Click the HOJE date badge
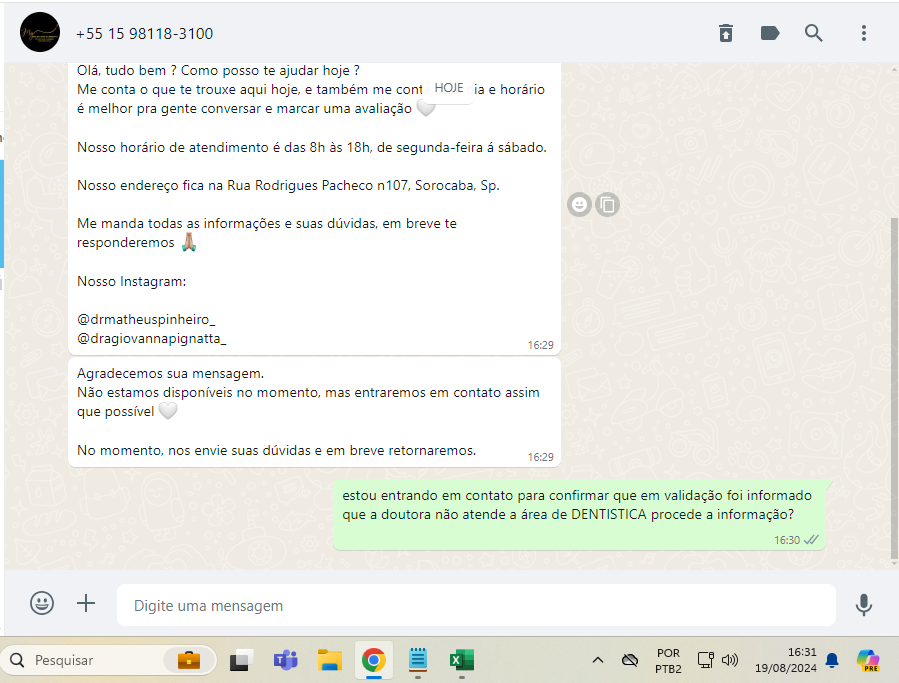The width and height of the screenshot is (899, 683). pyautogui.click(x=449, y=88)
